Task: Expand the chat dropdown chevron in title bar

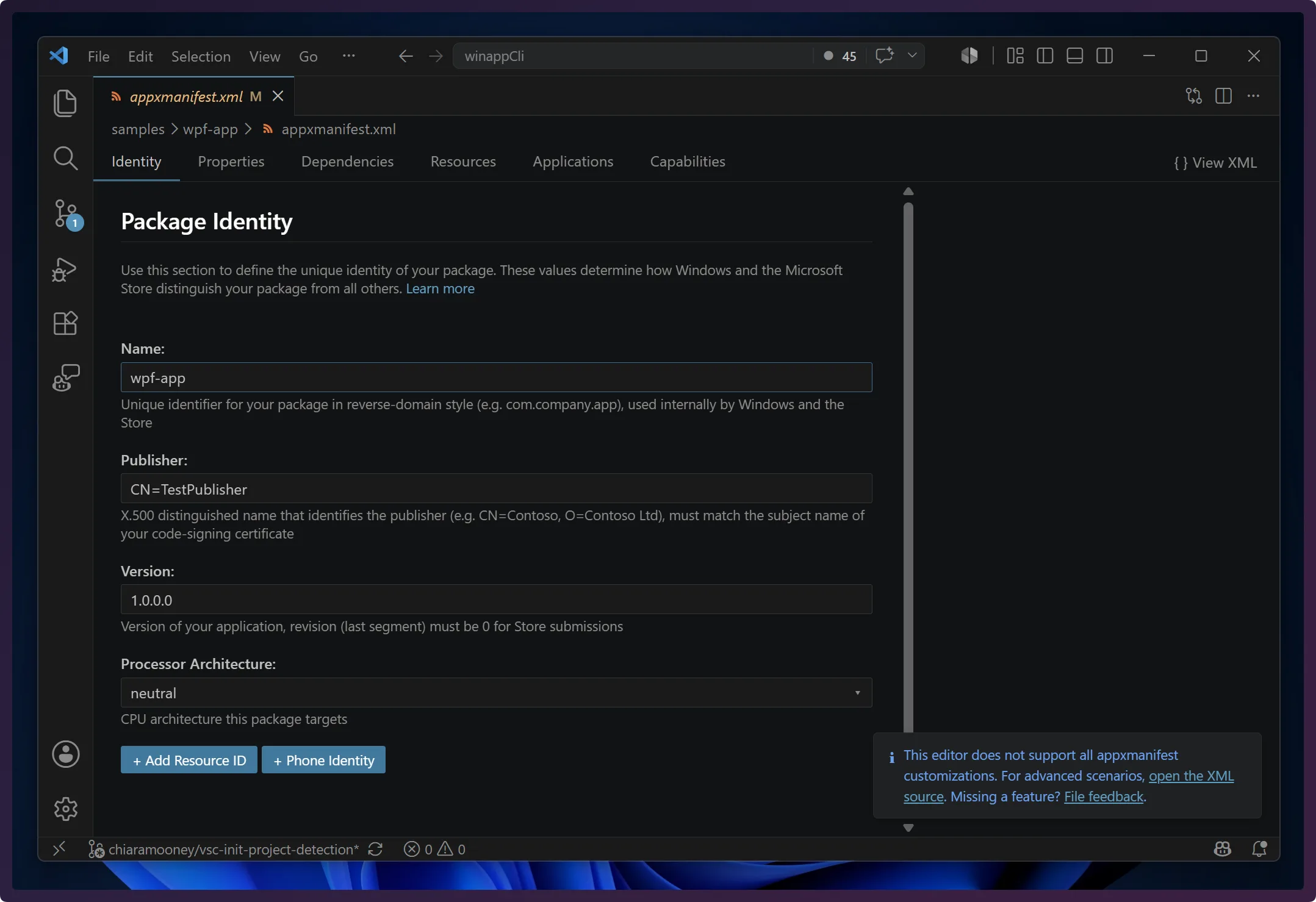Action: pyautogui.click(x=912, y=55)
